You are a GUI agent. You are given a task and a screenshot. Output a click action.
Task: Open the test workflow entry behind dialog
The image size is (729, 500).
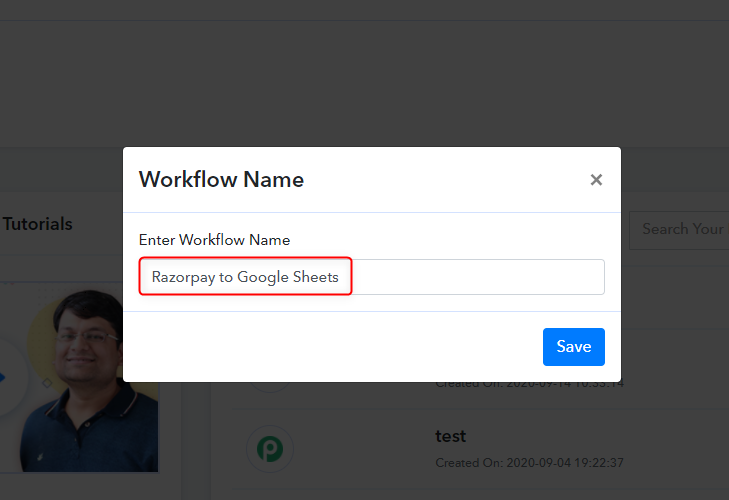(451, 436)
